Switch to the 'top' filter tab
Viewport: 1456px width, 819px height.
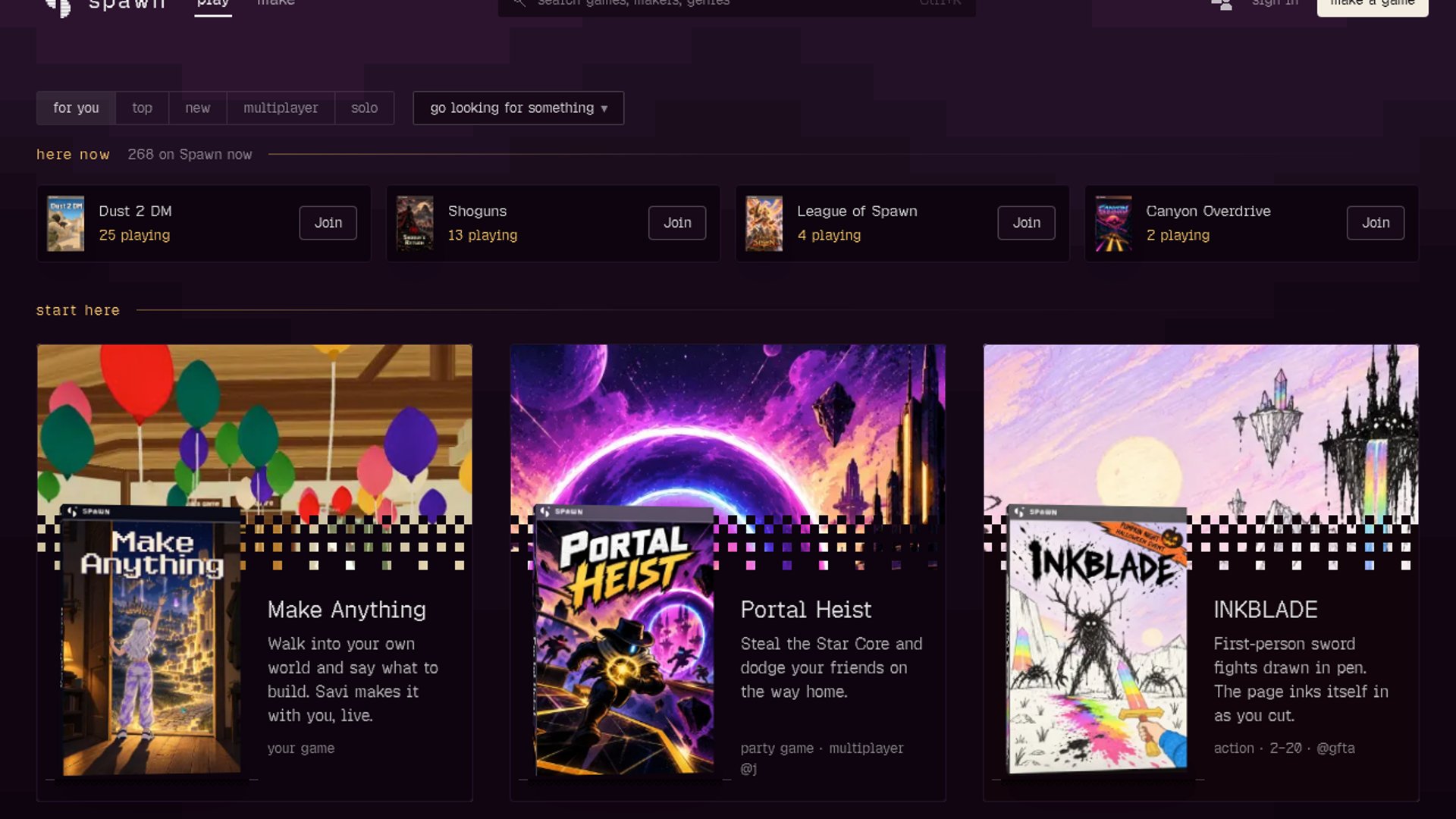tap(142, 108)
